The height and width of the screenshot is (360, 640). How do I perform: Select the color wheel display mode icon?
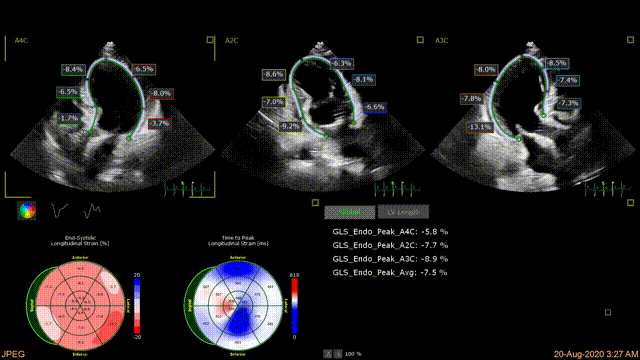point(27,211)
